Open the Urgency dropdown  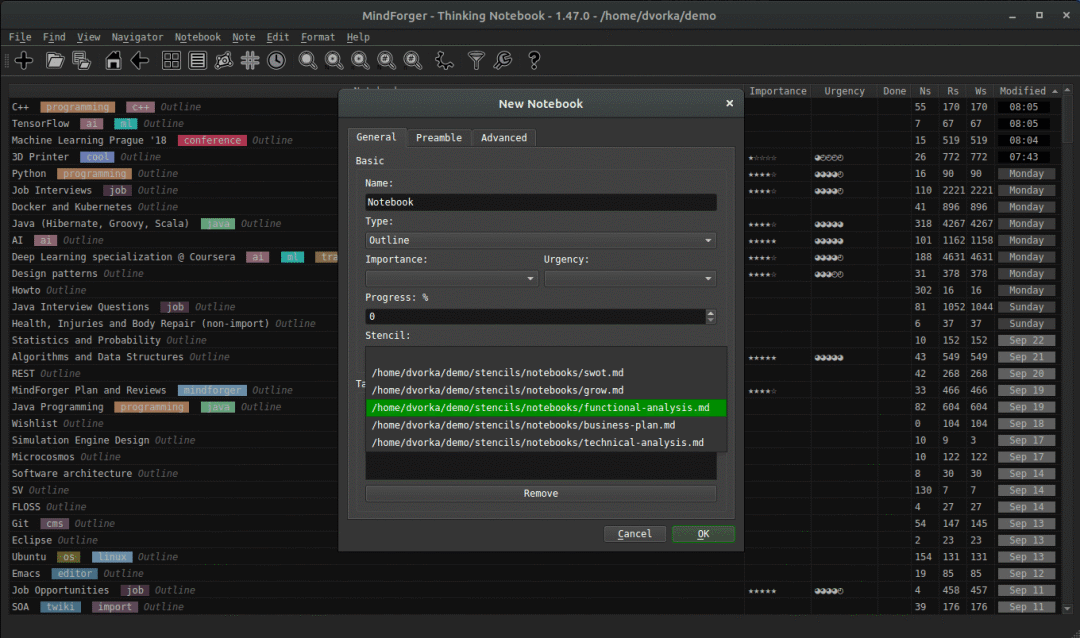[x=630, y=279]
